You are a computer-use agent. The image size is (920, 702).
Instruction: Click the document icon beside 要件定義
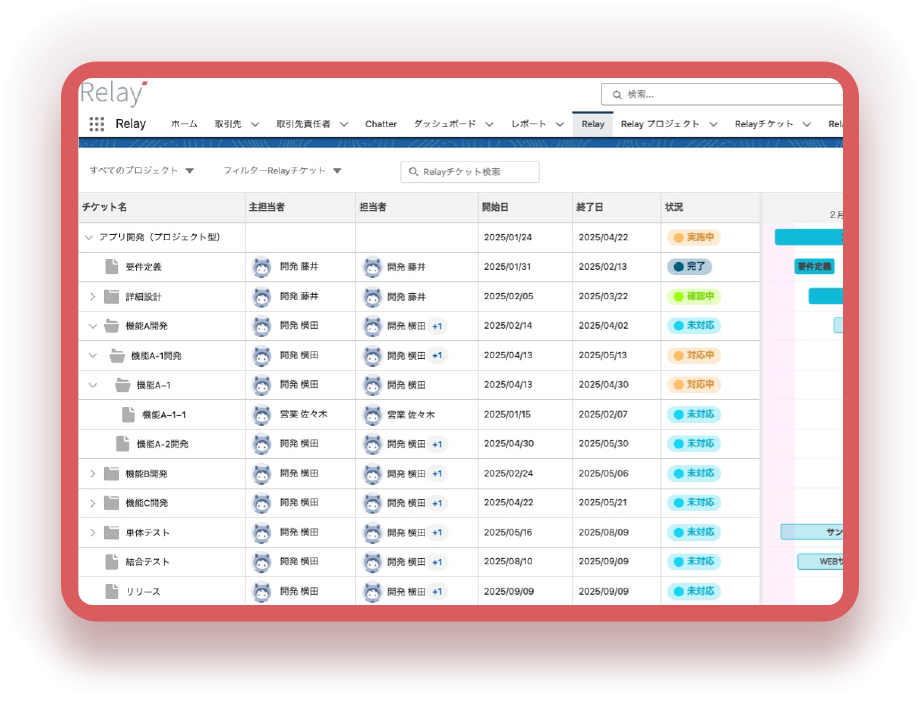pos(112,267)
